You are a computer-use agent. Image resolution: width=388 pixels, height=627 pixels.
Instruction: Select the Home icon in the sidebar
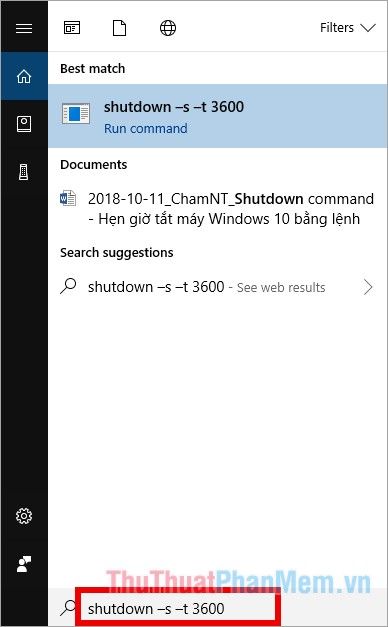coord(24,76)
